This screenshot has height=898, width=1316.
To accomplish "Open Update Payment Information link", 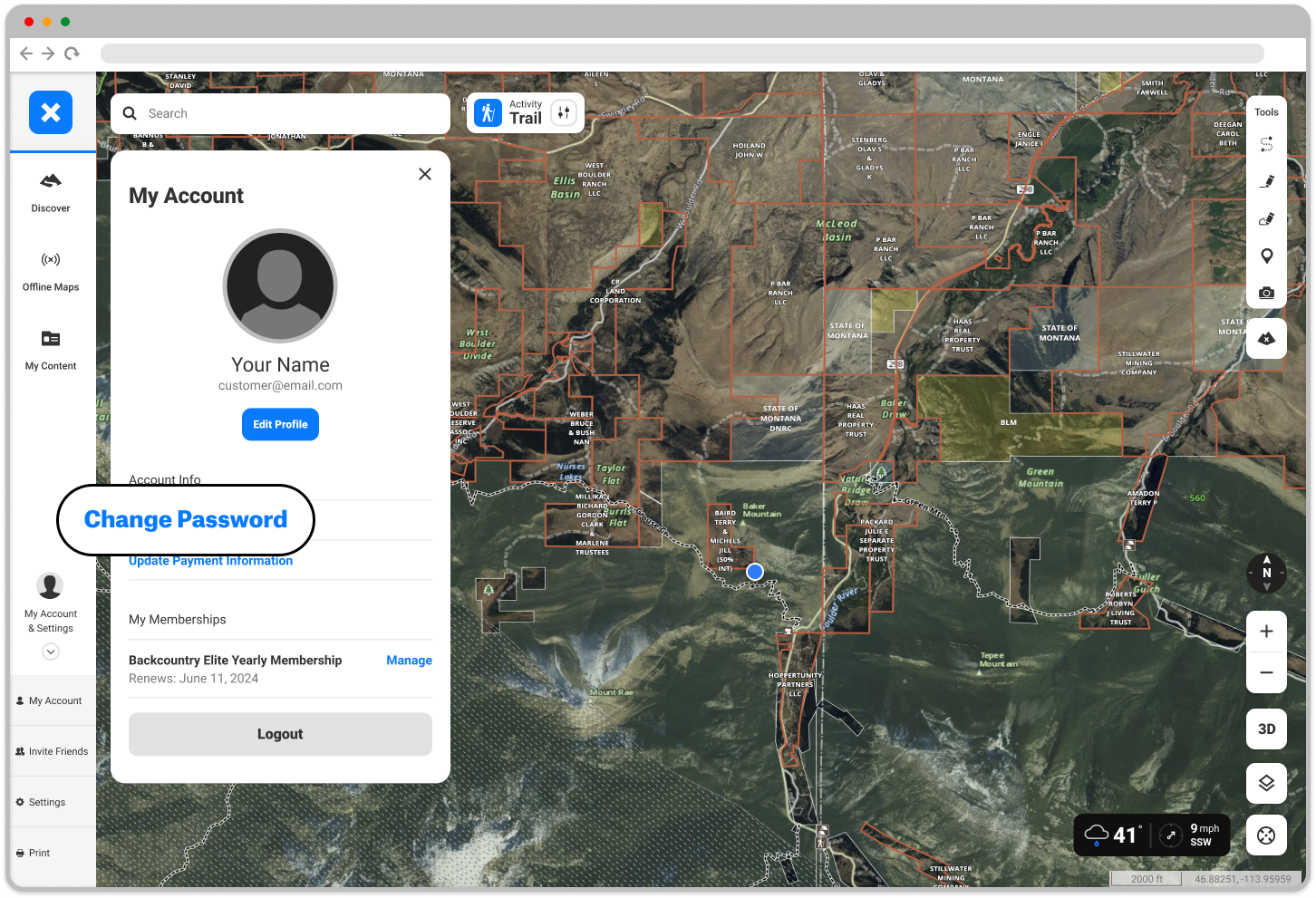I will click(210, 561).
